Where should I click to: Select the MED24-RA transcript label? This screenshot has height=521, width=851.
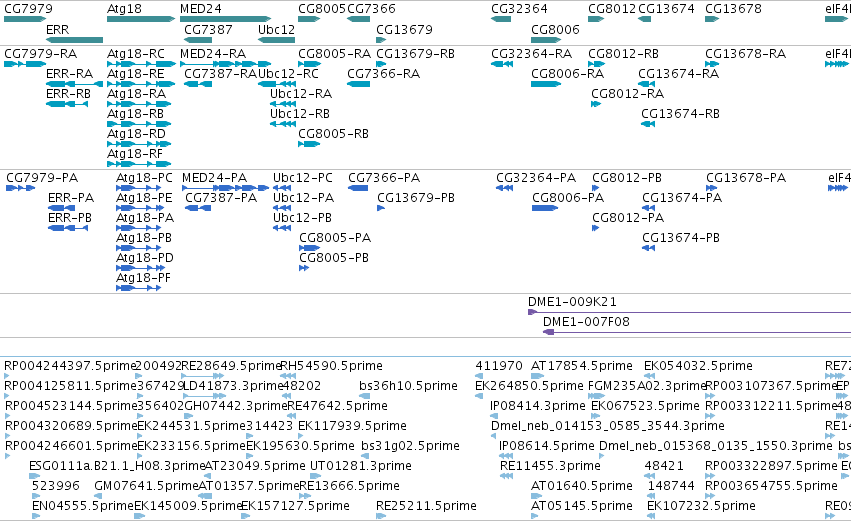pos(213,54)
